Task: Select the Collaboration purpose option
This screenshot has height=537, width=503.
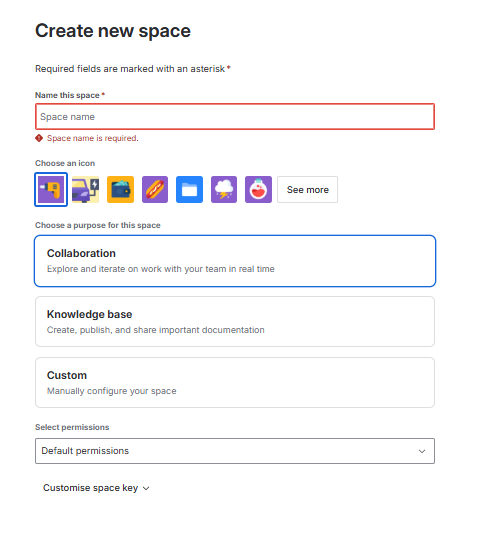Action: (x=235, y=261)
